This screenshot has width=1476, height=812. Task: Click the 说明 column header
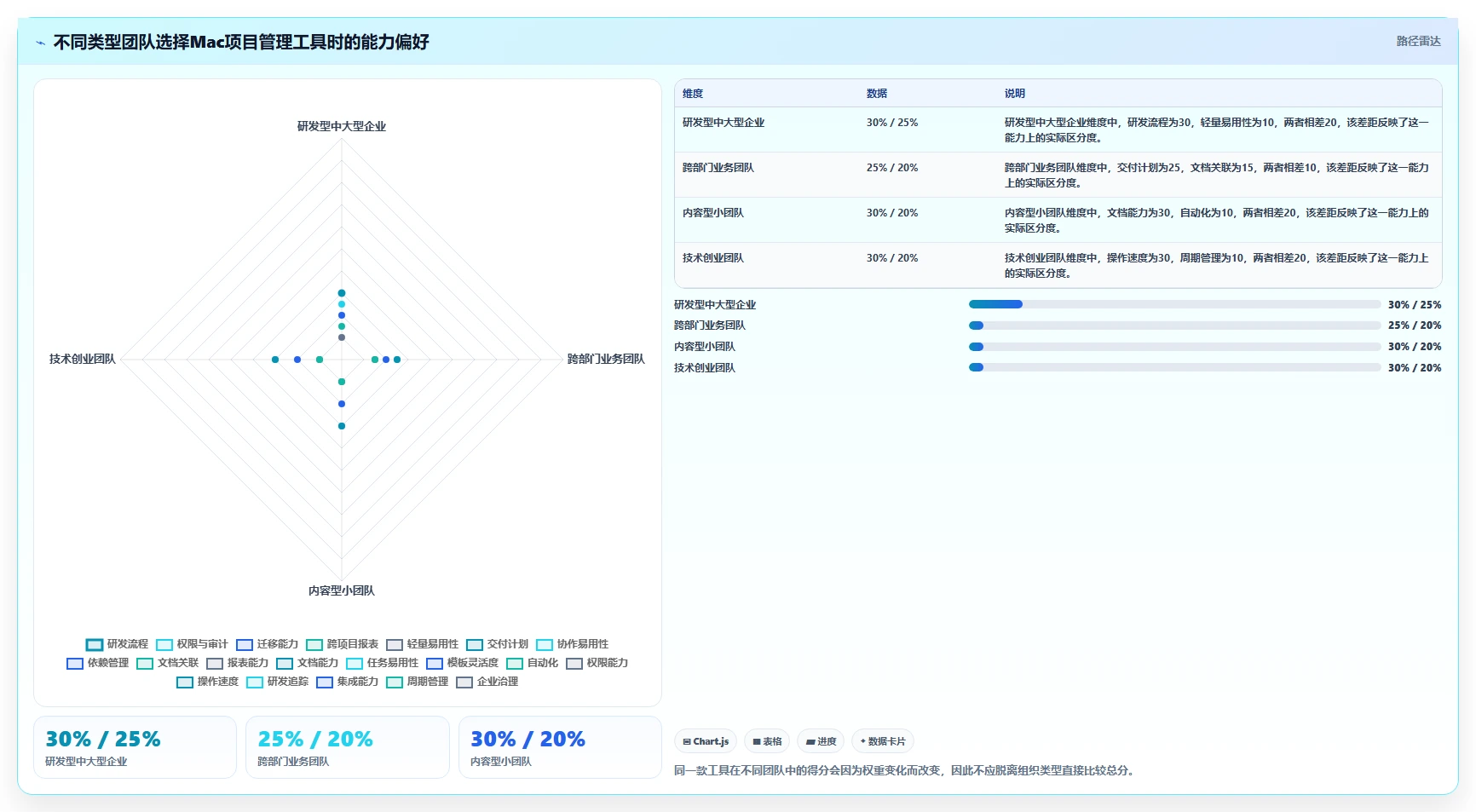click(x=1015, y=94)
